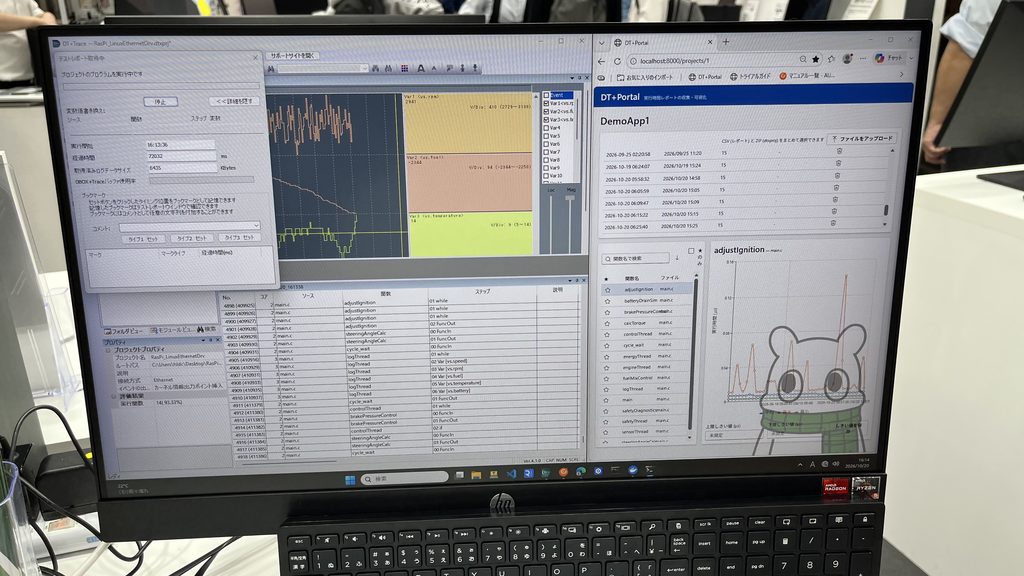This screenshot has height=576, width=1024.
Task: Click the report list scrollbar thumb
Action: [886, 210]
